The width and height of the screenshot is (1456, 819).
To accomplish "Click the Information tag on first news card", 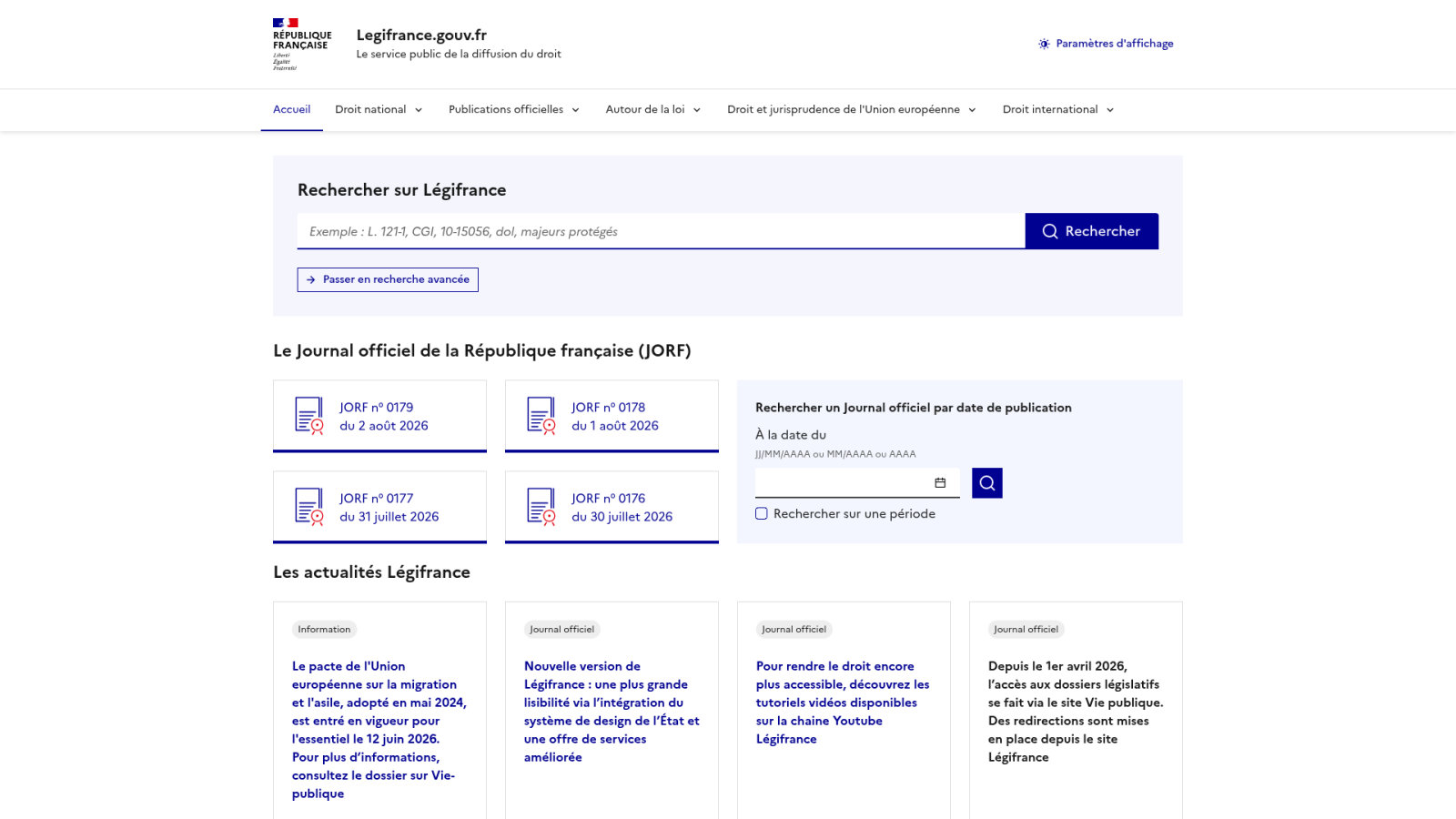I will 324,630.
